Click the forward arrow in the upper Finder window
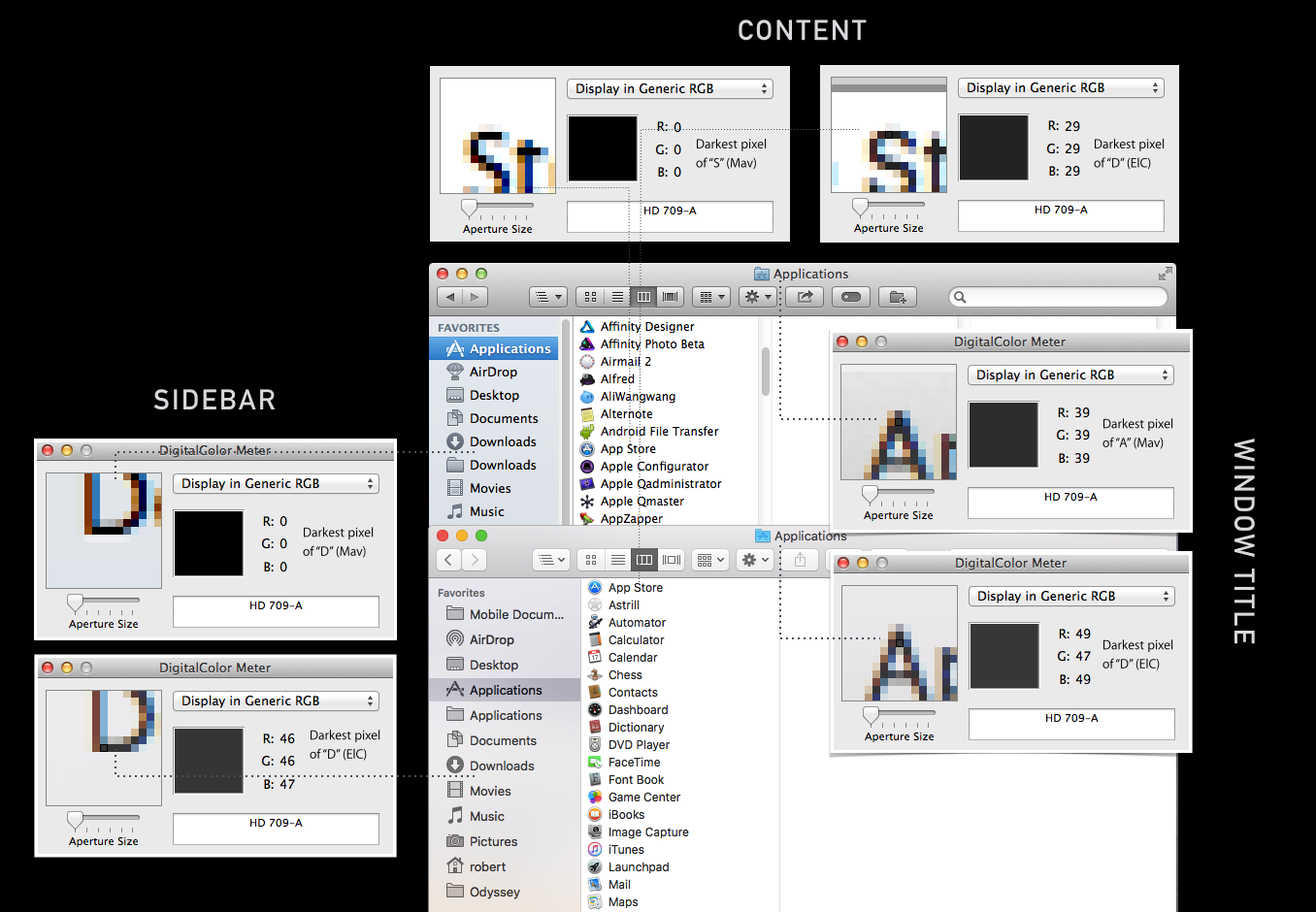This screenshot has height=912, width=1316. coord(475,297)
